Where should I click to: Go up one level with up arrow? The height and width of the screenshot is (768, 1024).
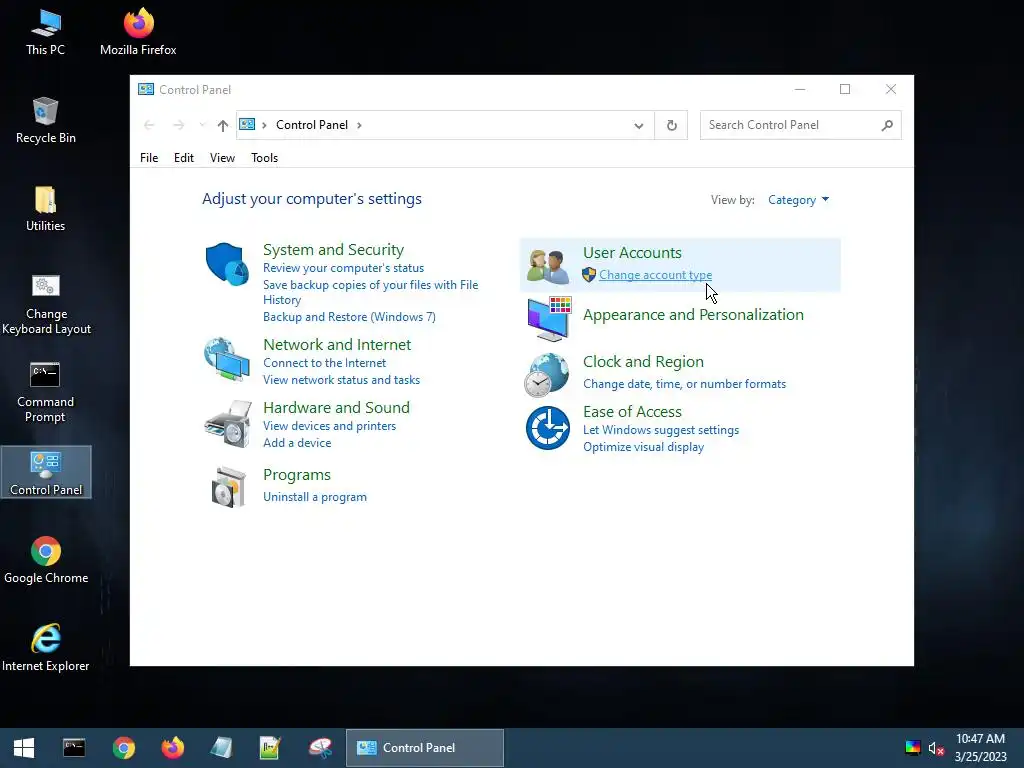coord(223,125)
